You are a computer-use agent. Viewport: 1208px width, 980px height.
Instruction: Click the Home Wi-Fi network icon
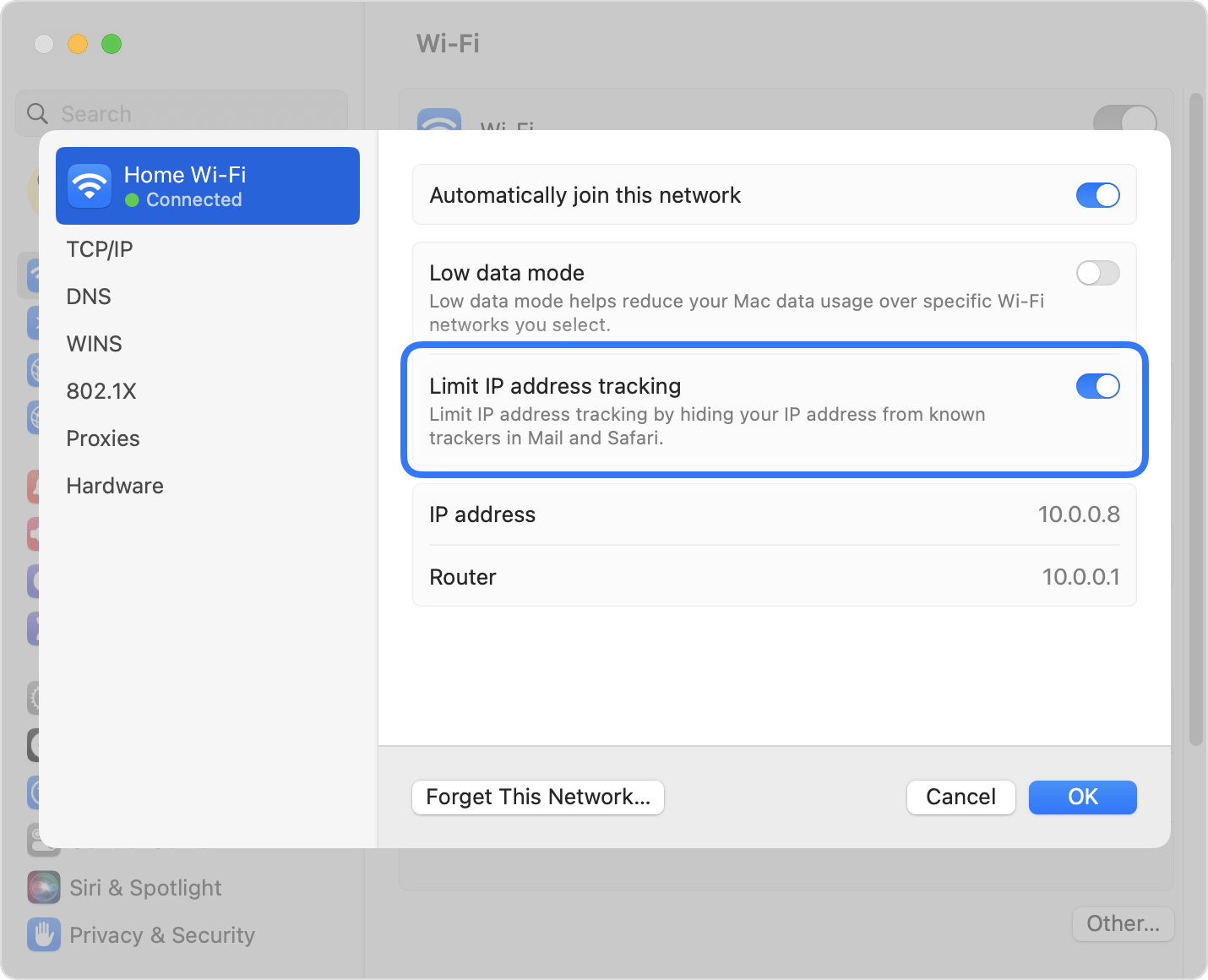point(90,186)
